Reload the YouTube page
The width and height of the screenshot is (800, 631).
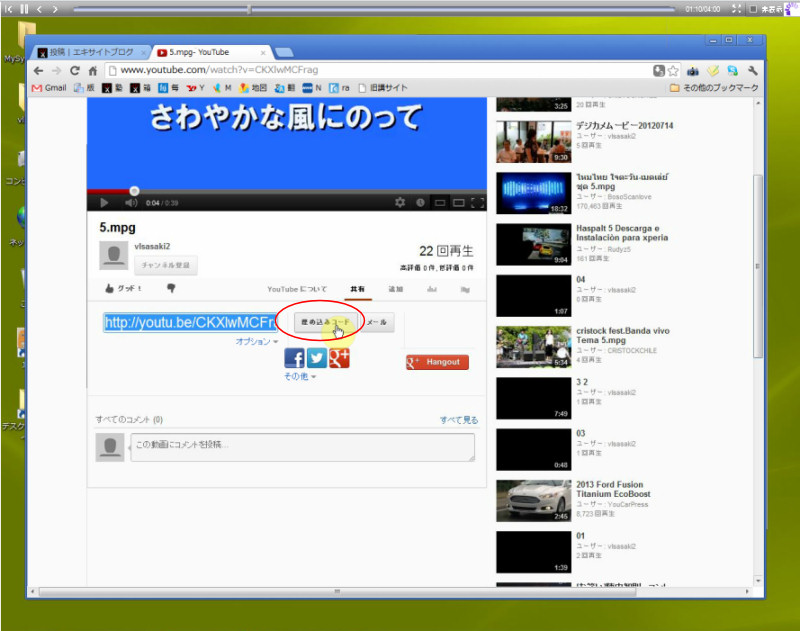click(x=74, y=70)
